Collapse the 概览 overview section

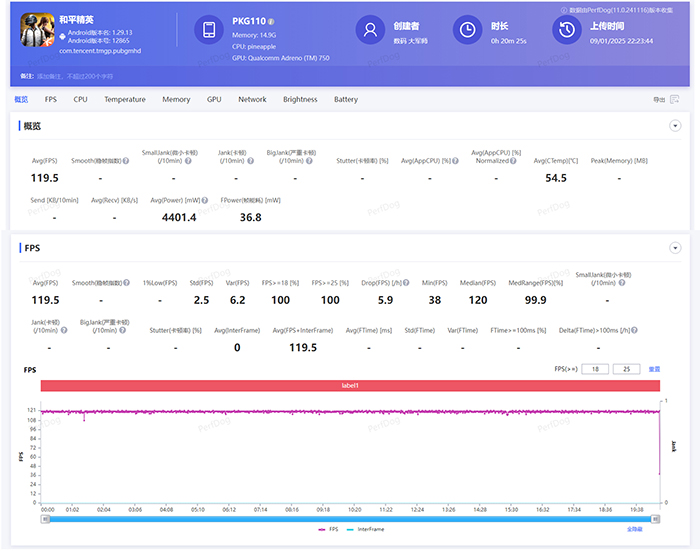(x=675, y=126)
